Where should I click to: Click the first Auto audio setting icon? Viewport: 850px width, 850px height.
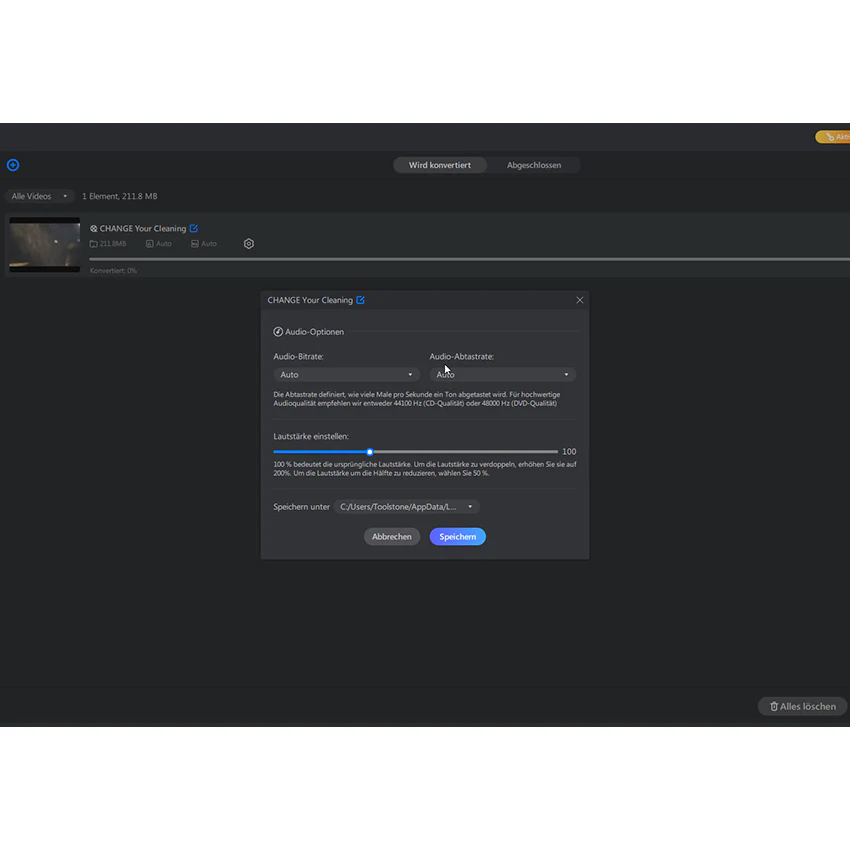click(x=150, y=244)
